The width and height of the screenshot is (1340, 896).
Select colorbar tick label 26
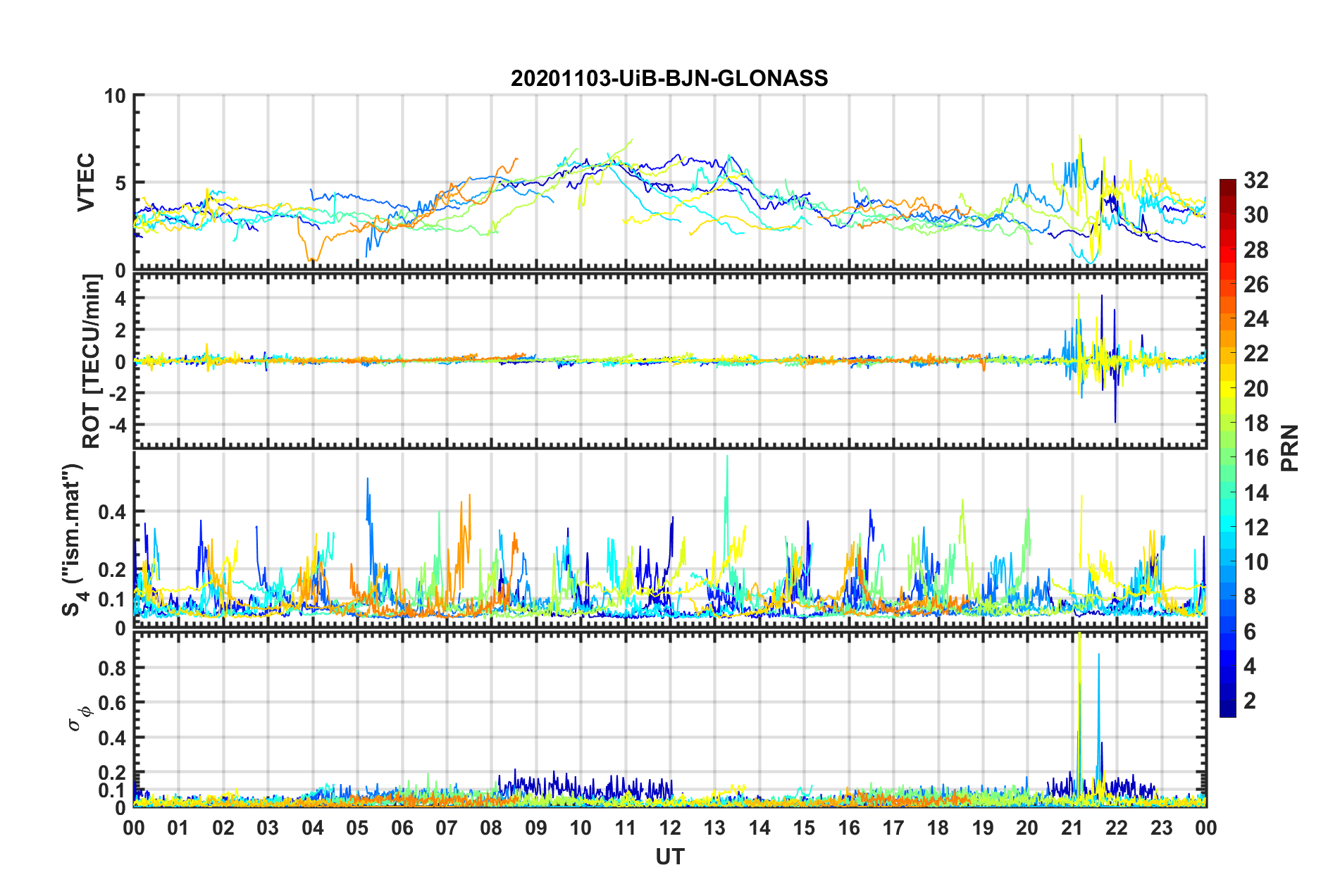pos(1255,285)
